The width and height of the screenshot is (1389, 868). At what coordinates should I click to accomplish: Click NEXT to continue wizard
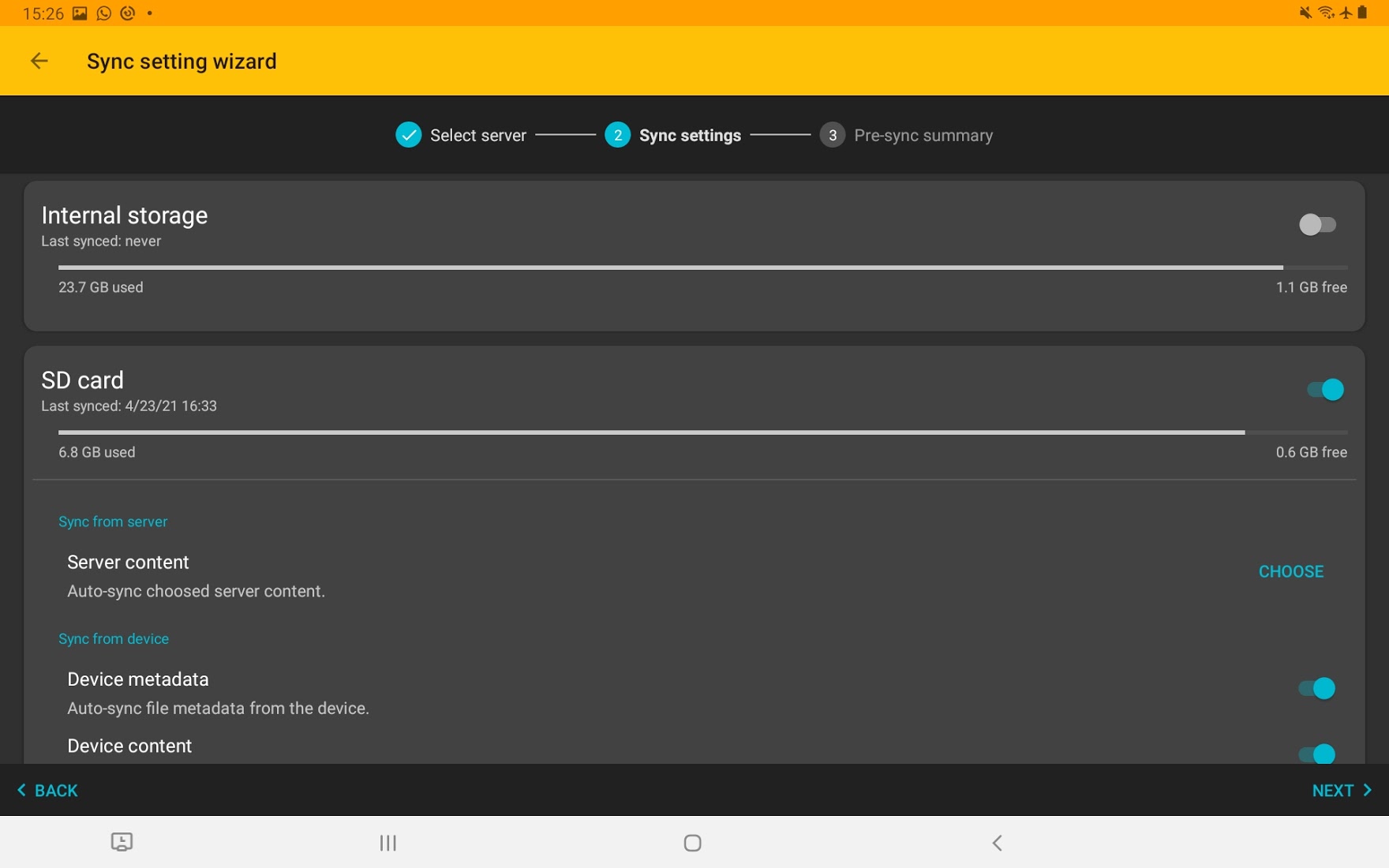pos(1341,790)
